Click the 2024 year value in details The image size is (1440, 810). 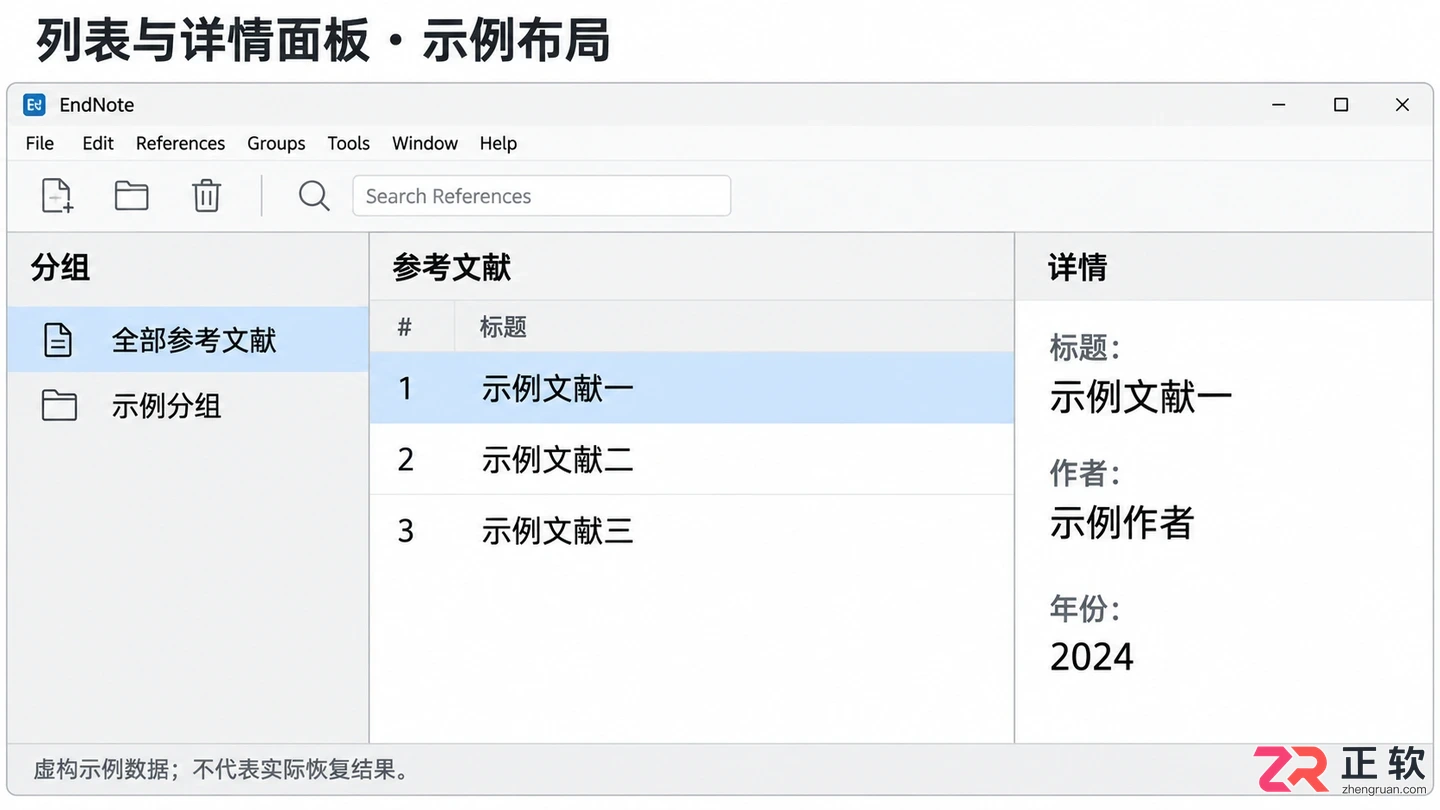click(1092, 657)
